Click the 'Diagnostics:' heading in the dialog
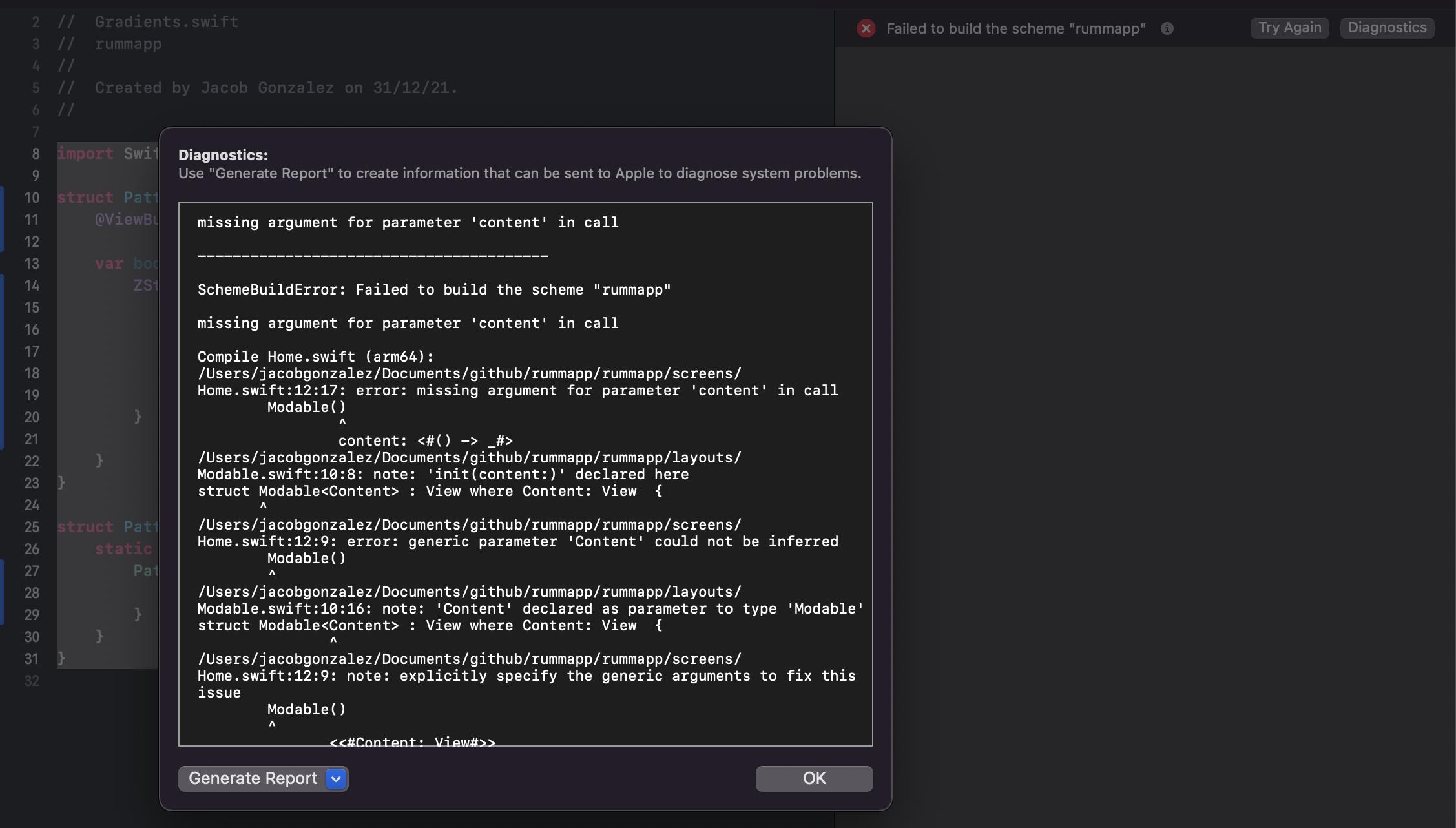The width and height of the screenshot is (1456, 828). click(223, 155)
